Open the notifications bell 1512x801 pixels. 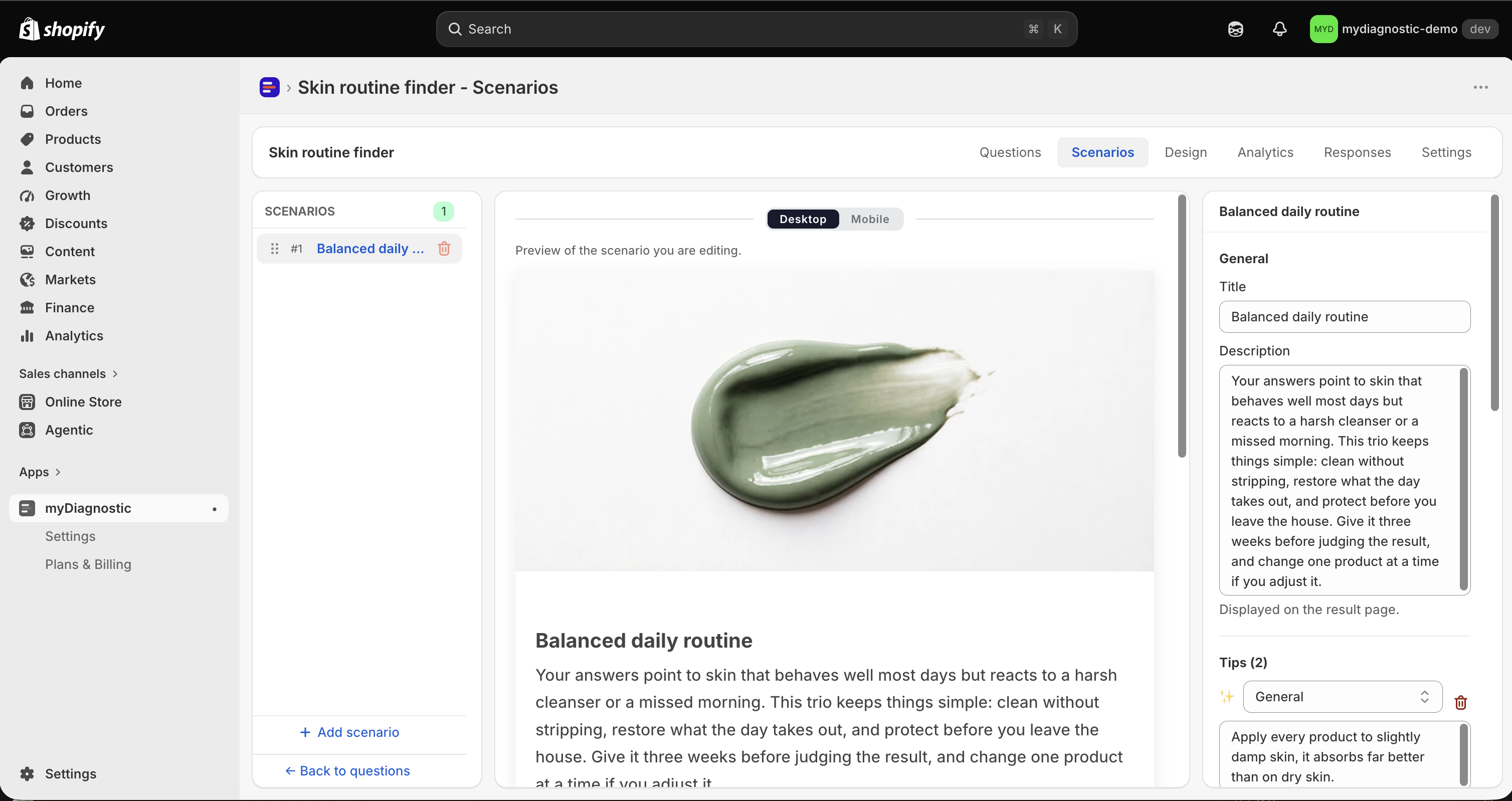coord(1279,29)
